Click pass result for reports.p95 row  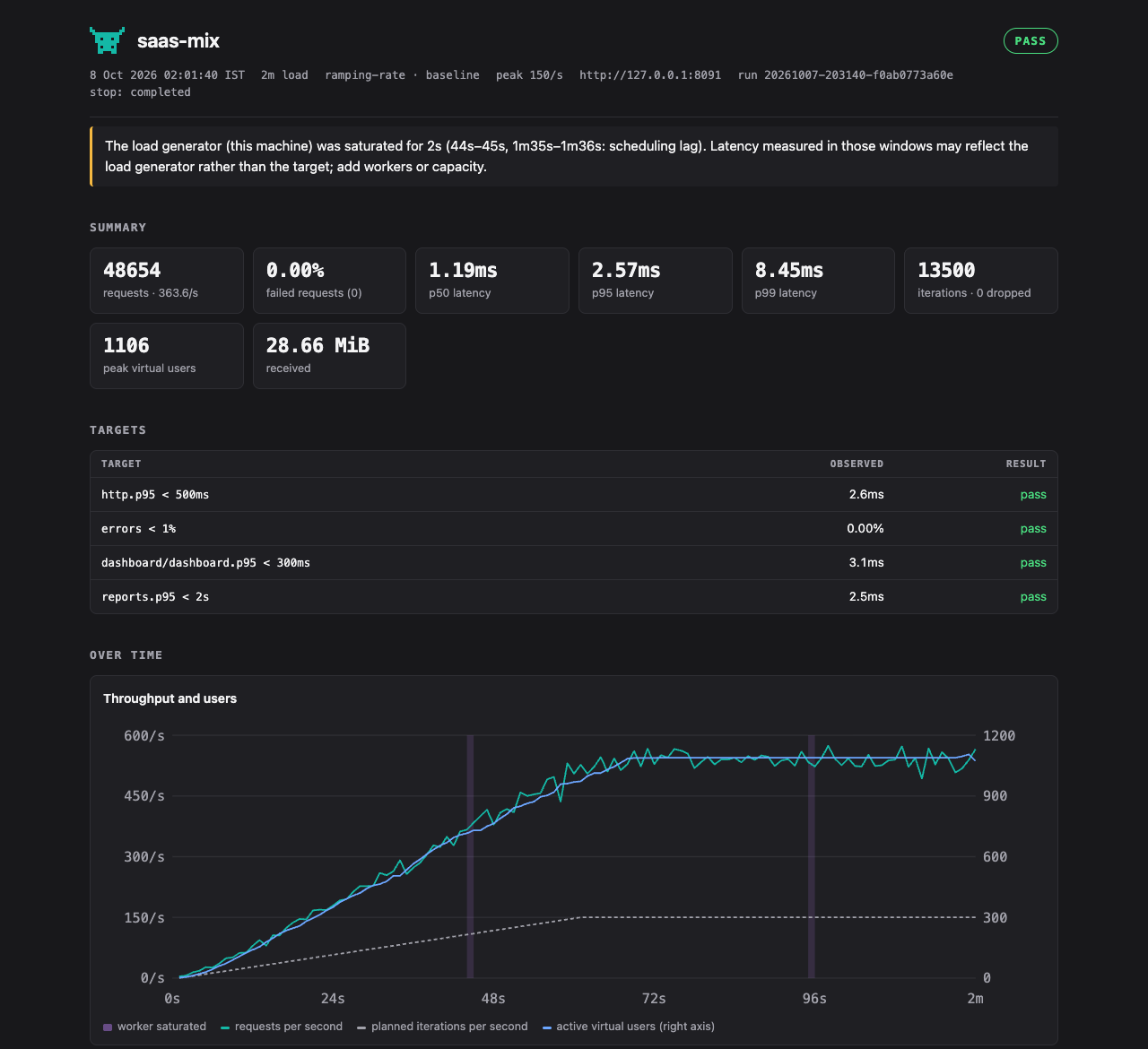pyautogui.click(x=1033, y=597)
